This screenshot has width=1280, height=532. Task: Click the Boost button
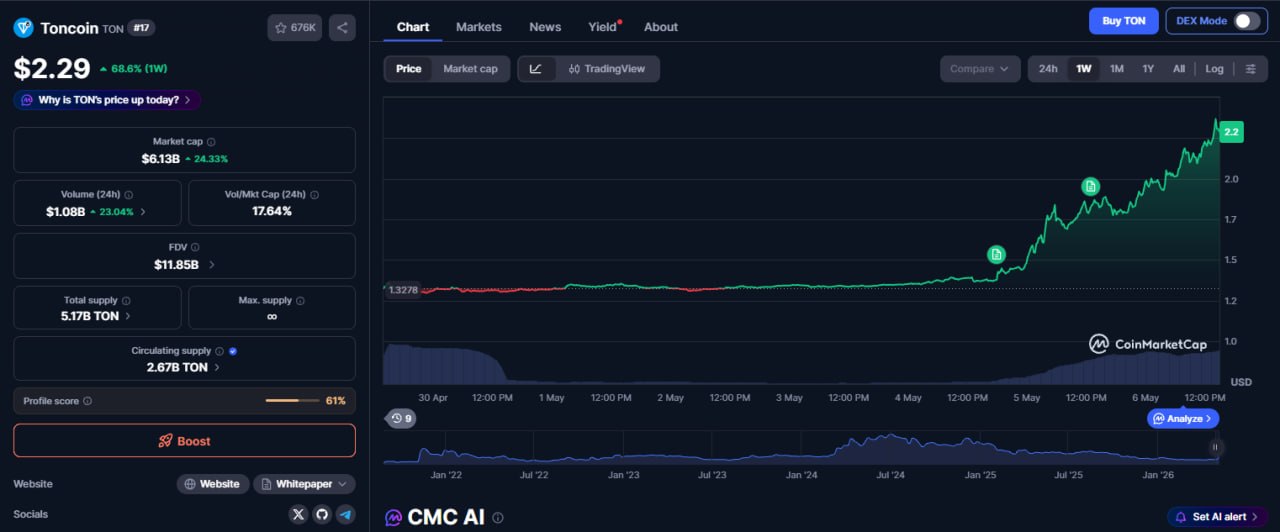[x=184, y=441]
